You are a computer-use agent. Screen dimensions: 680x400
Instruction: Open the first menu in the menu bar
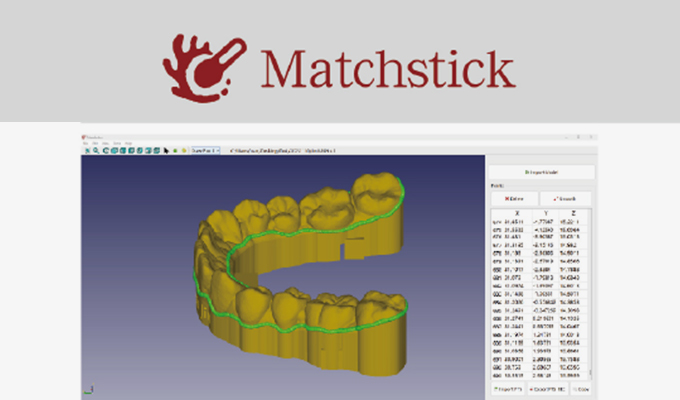point(86,143)
